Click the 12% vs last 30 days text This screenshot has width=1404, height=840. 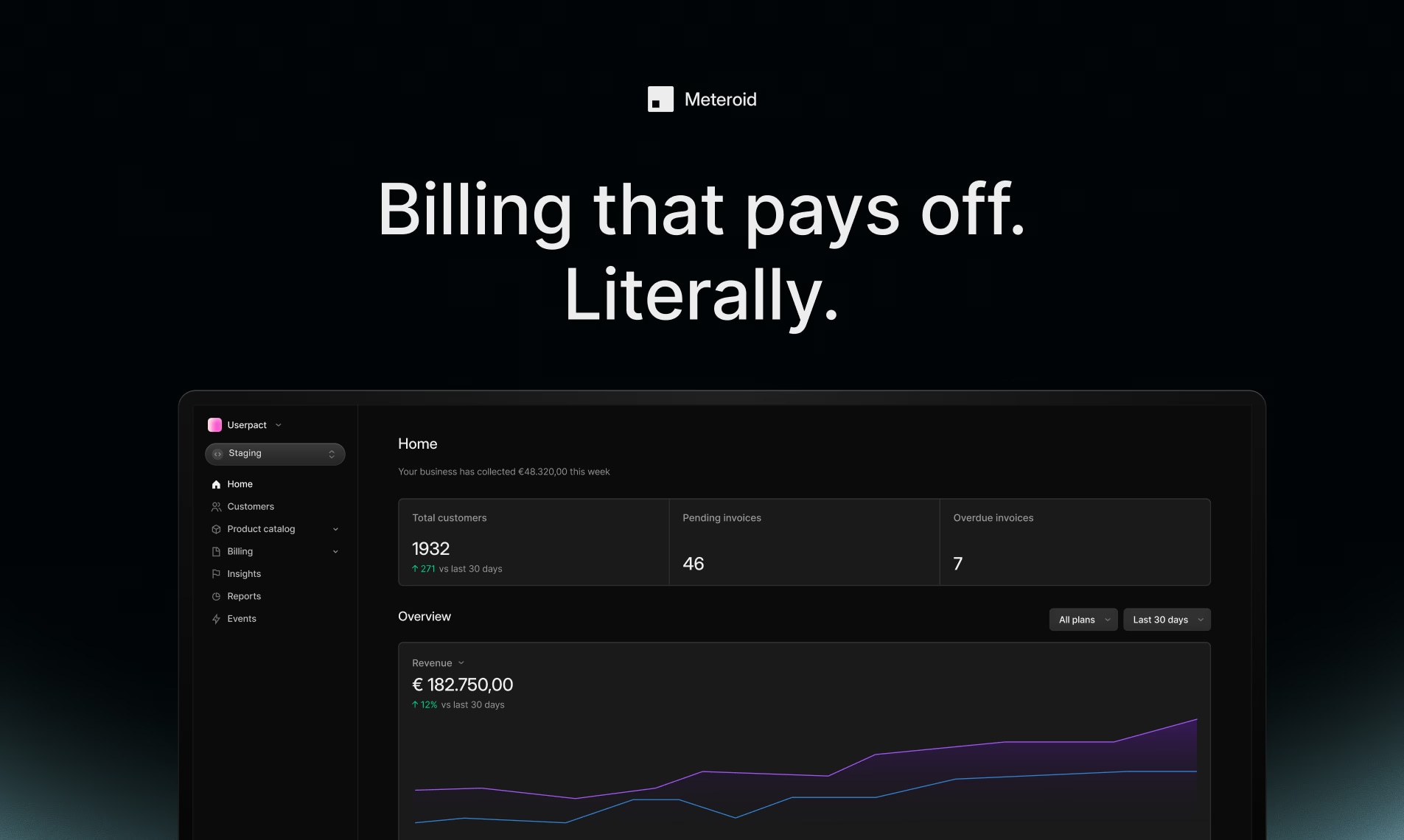(458, 705)
